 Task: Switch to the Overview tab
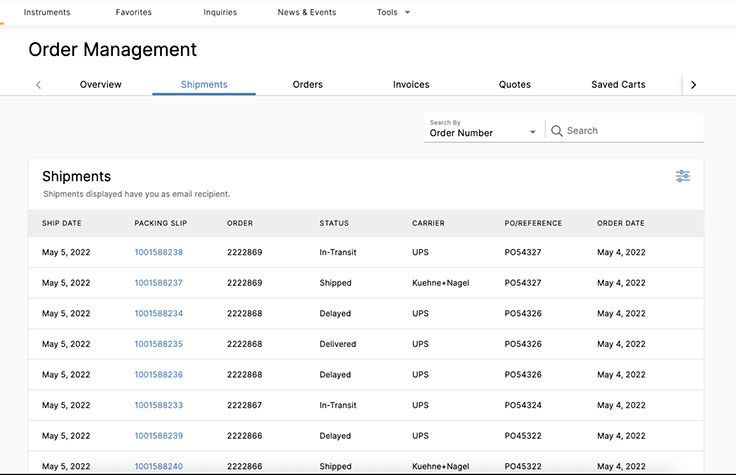tap(100, 85)
